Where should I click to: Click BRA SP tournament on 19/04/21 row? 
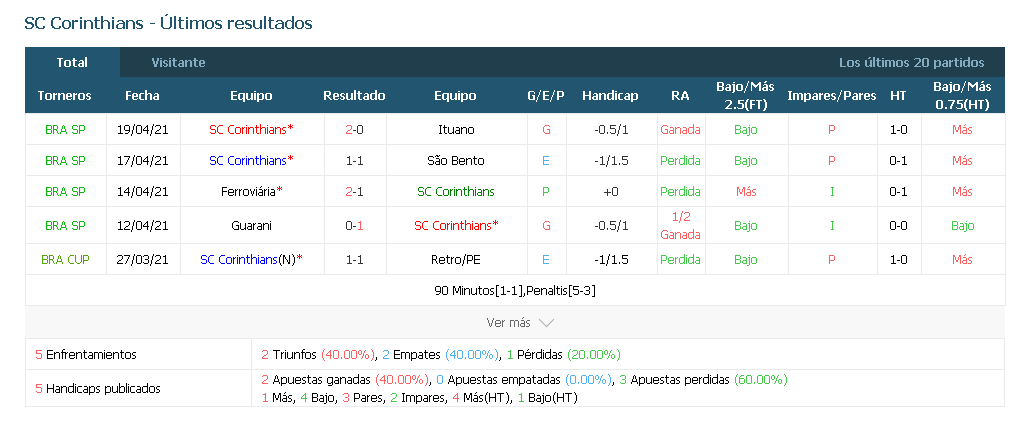coord(65,129)
